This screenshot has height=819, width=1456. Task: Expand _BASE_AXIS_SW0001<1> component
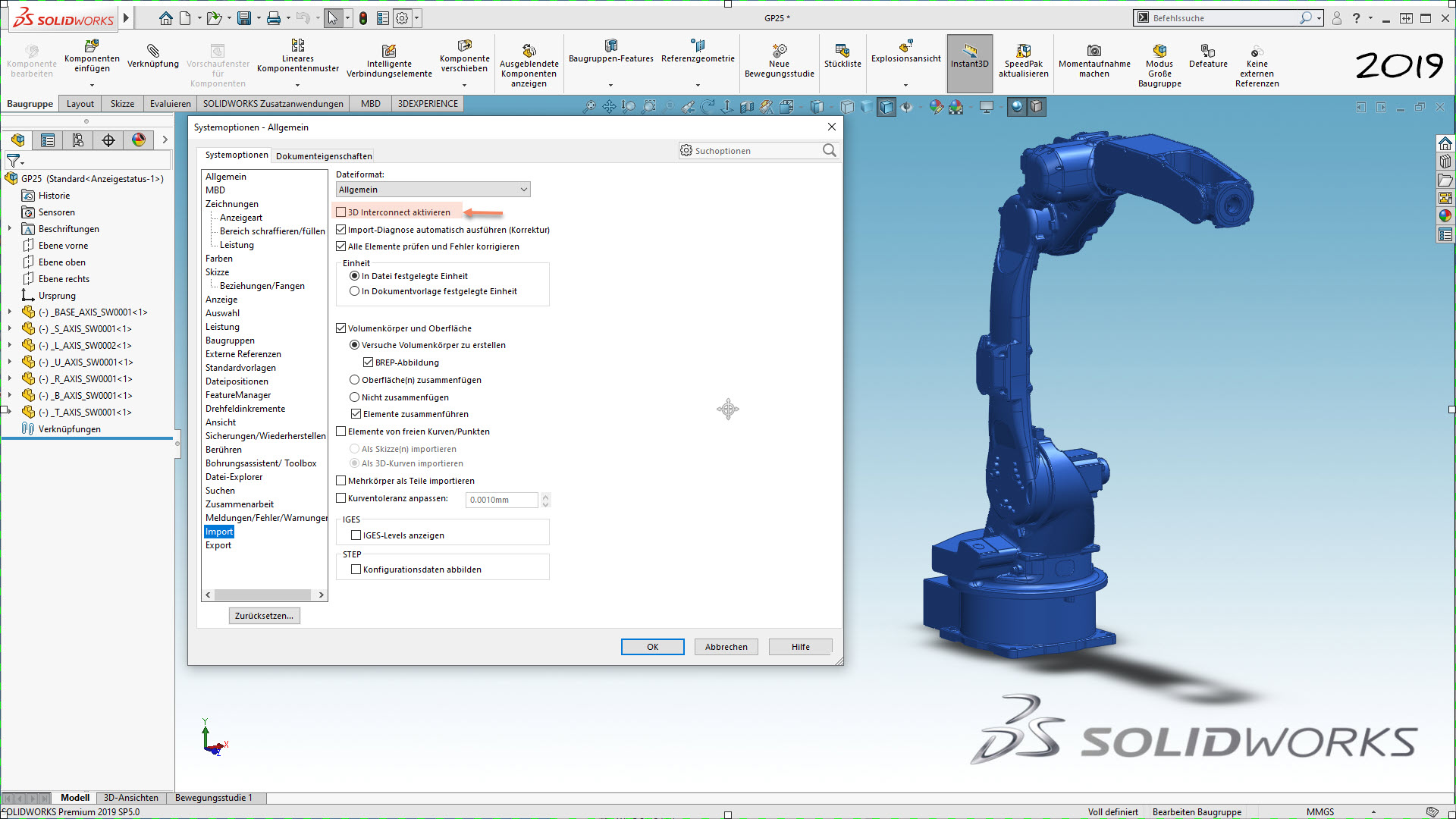pos(9,312)
